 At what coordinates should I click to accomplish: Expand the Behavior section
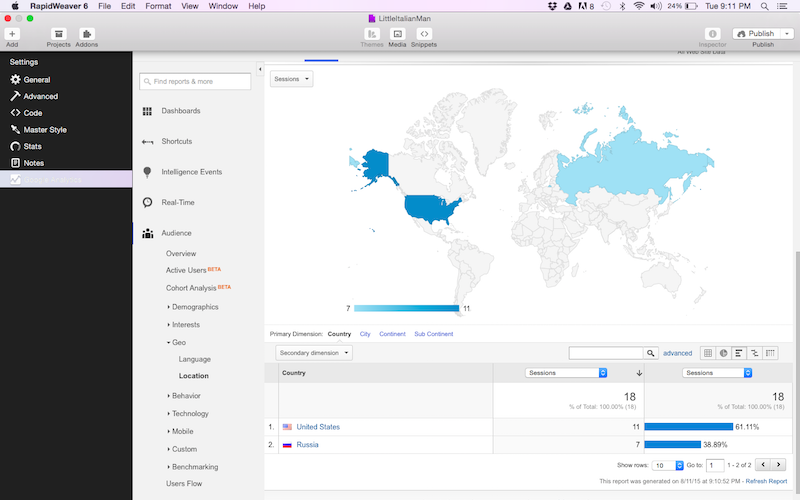tap(169, 395)
